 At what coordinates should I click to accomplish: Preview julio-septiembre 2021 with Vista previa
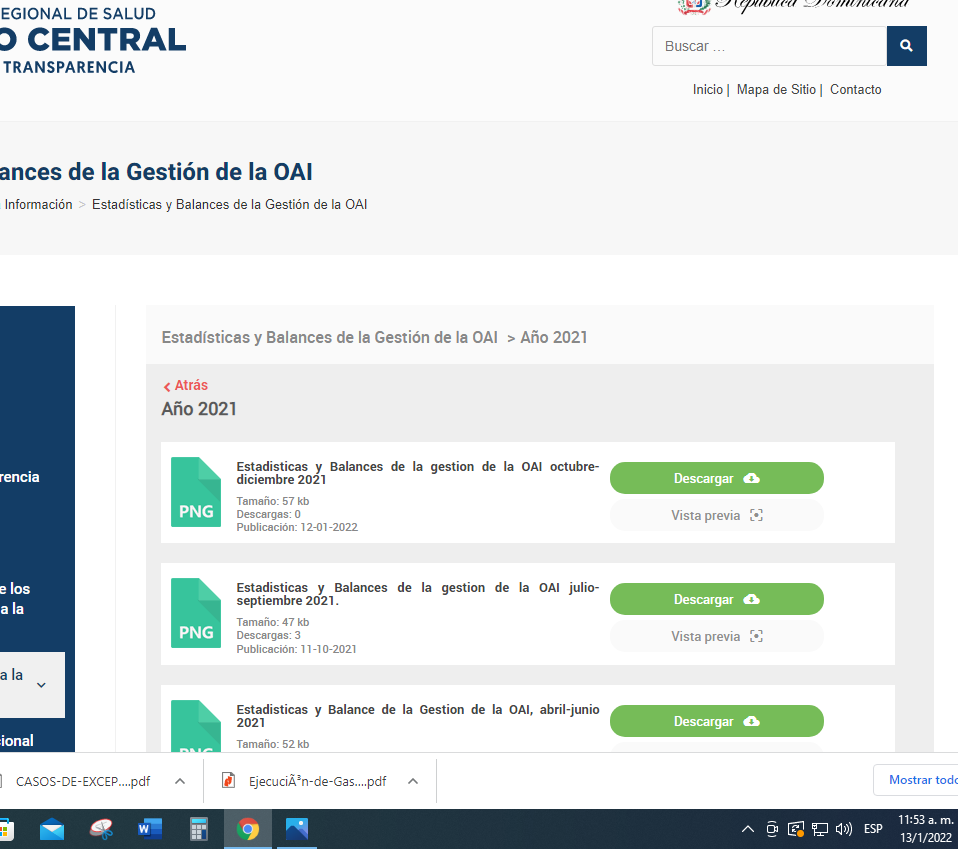coord(716,636)
